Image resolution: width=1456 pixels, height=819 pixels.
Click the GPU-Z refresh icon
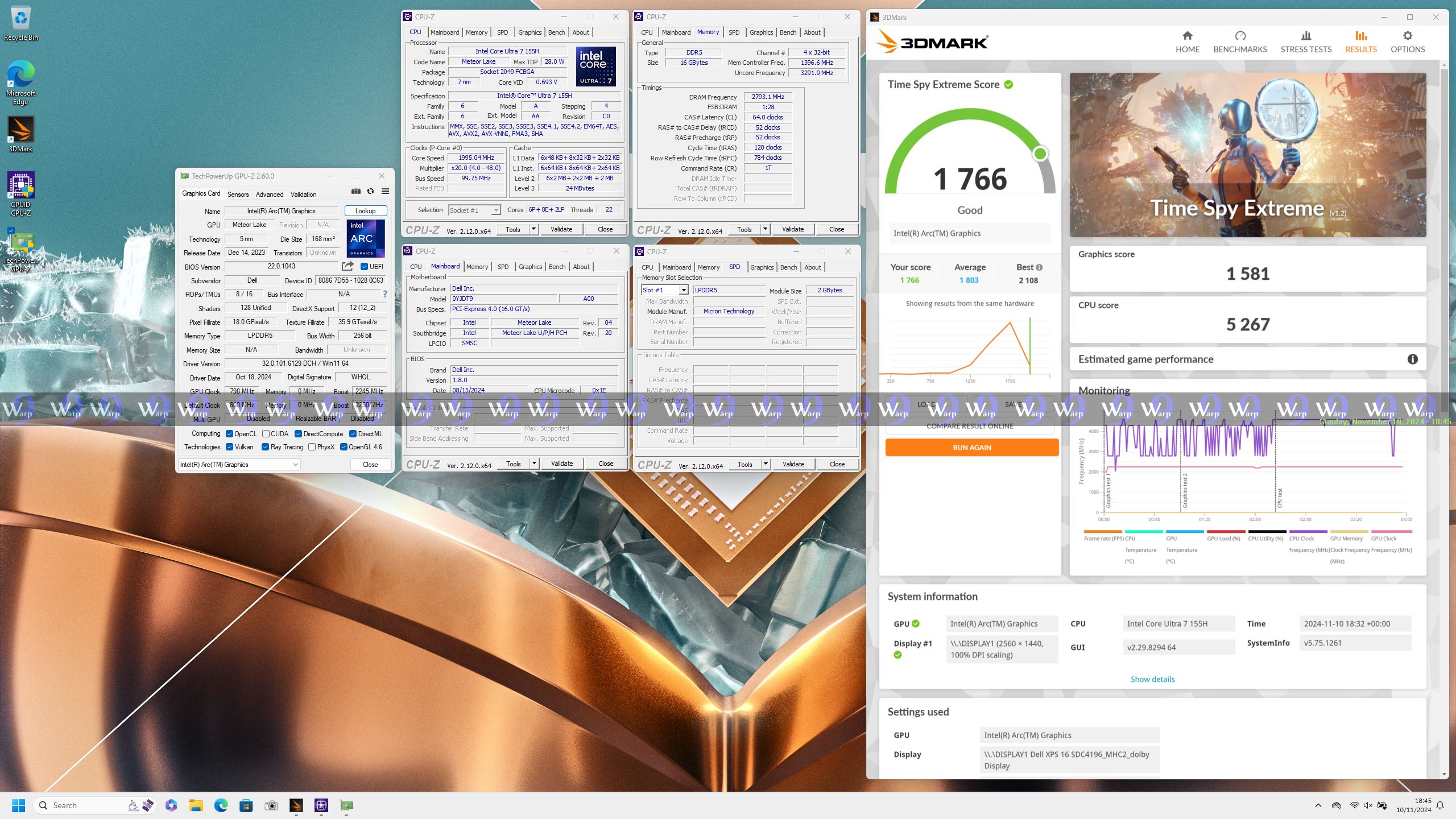(x=370, y=191)
